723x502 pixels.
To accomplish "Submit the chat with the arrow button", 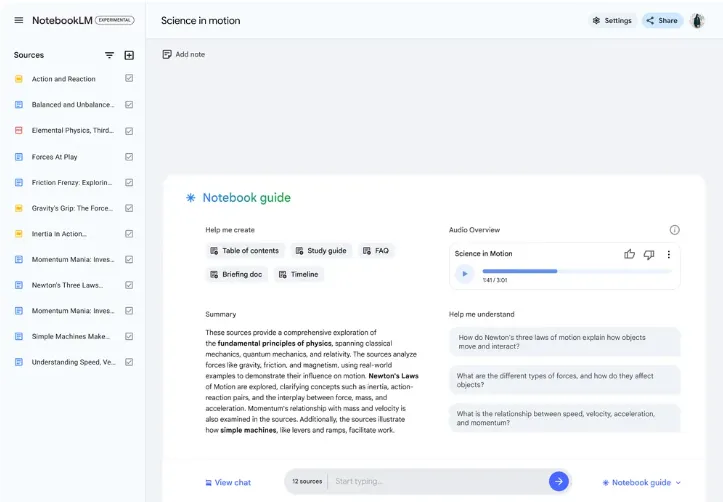I will pyautogui.click(x=559, y=481).
